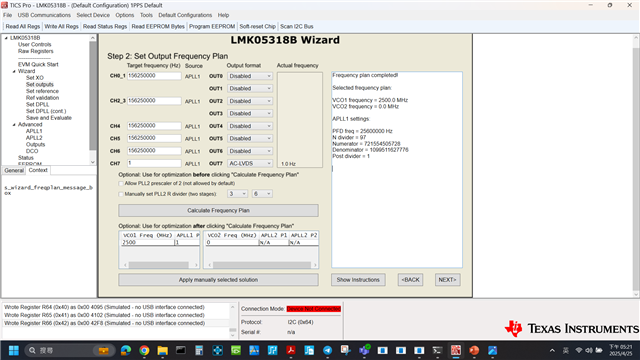
Task: Click the VCO2 table horizontal scrollbar
Action: pyautogui.click(x=262, y=265)
